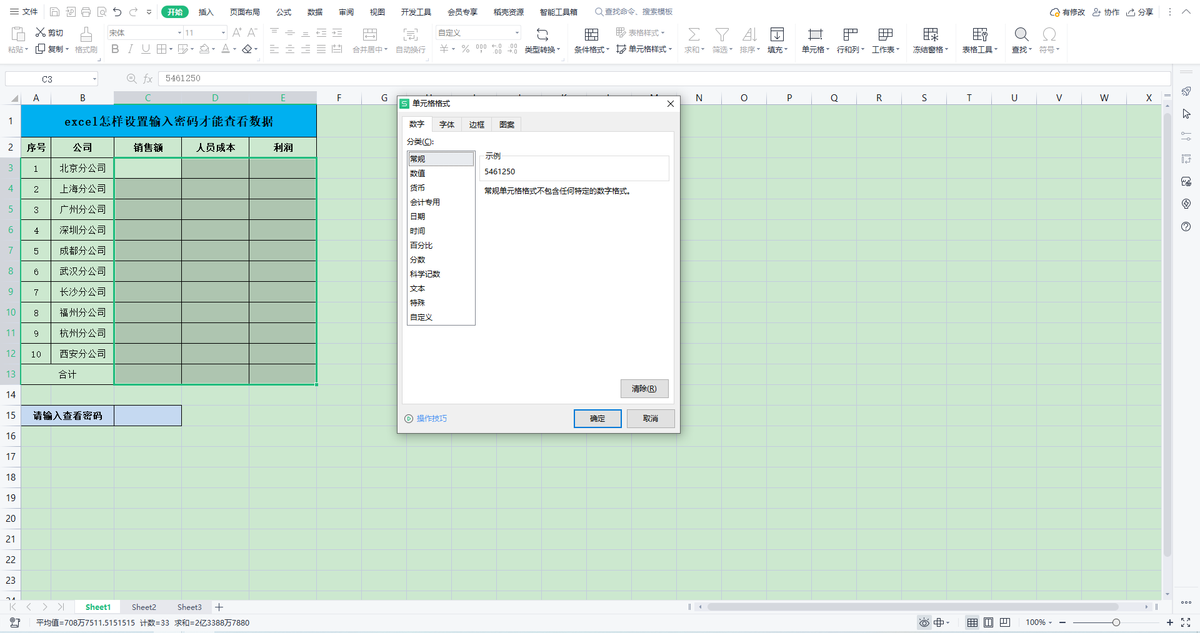Switch to normal view icon in status bar
The image size is (1200, 633).
(x=972, y=622)
